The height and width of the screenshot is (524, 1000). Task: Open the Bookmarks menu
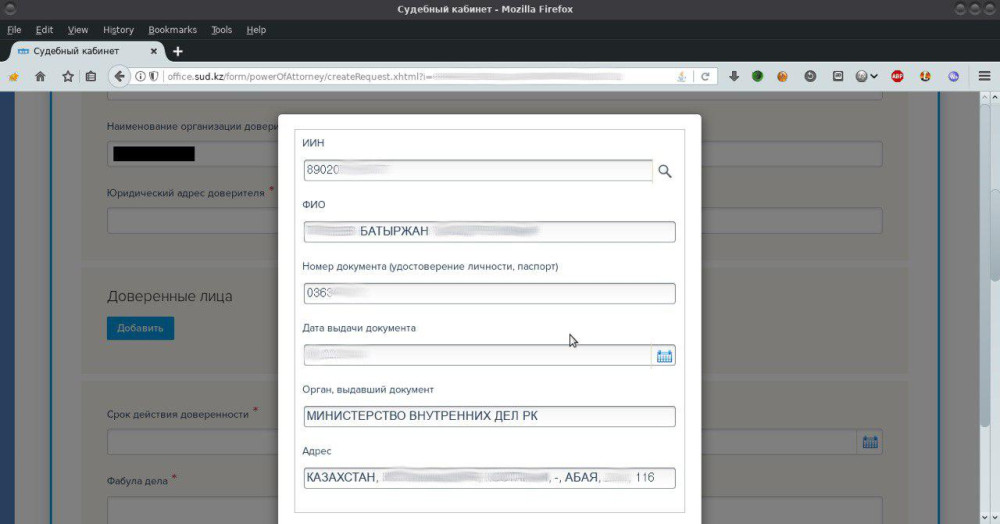[173, 30]
